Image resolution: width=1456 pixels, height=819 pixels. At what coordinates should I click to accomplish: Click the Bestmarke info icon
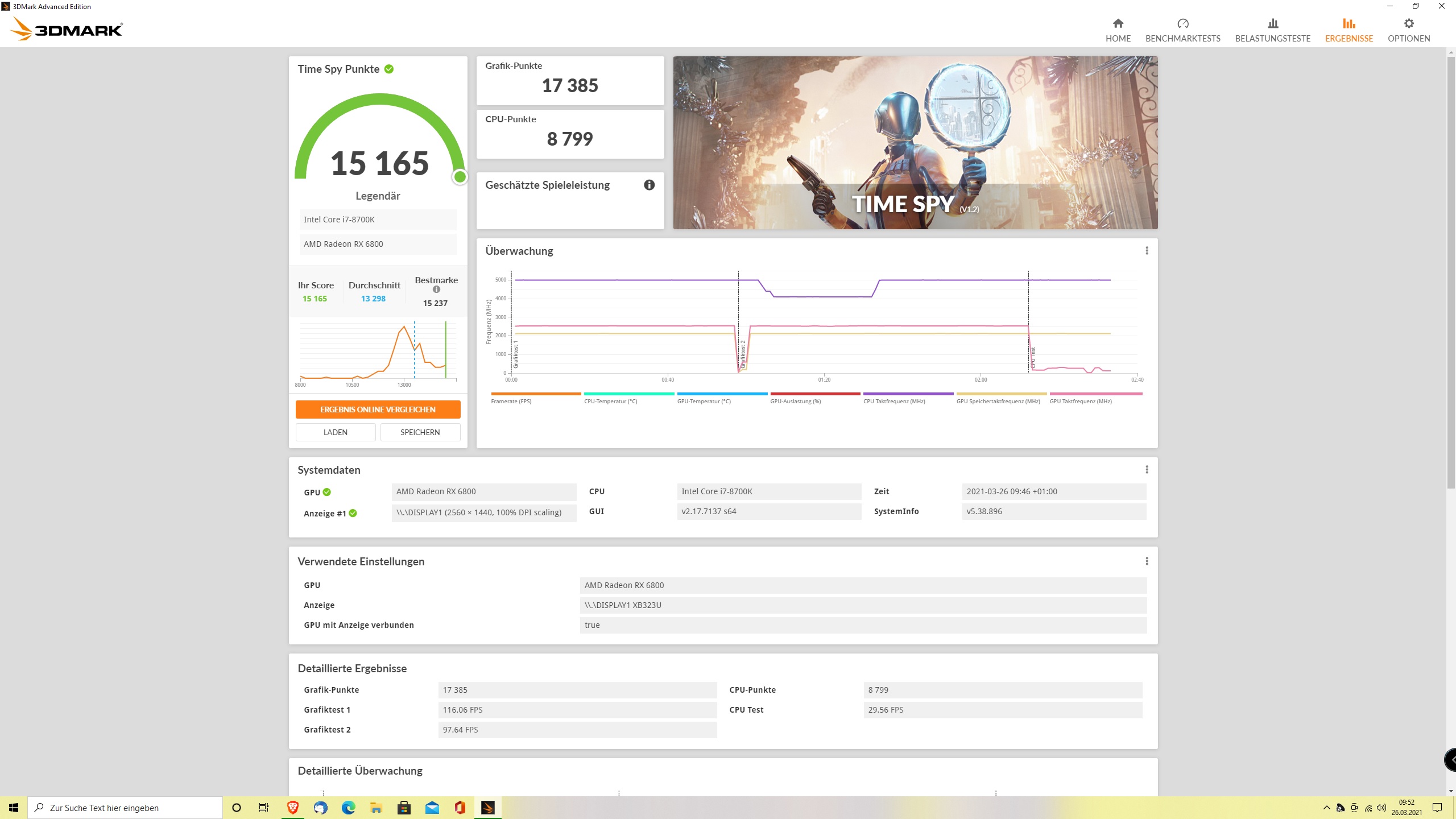(x=436, y=289)
